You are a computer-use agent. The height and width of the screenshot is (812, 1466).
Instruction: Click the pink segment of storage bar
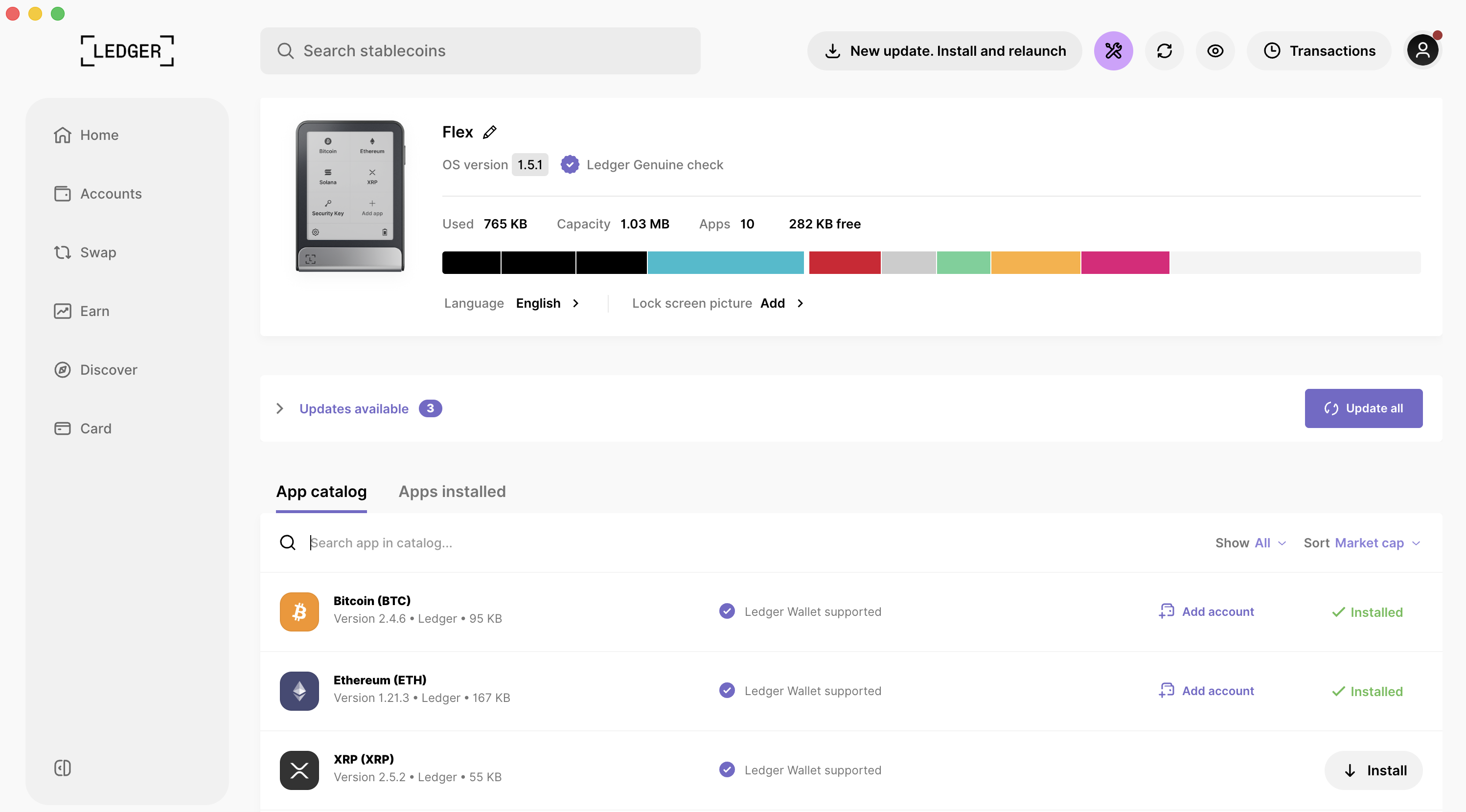[1125, 262]
